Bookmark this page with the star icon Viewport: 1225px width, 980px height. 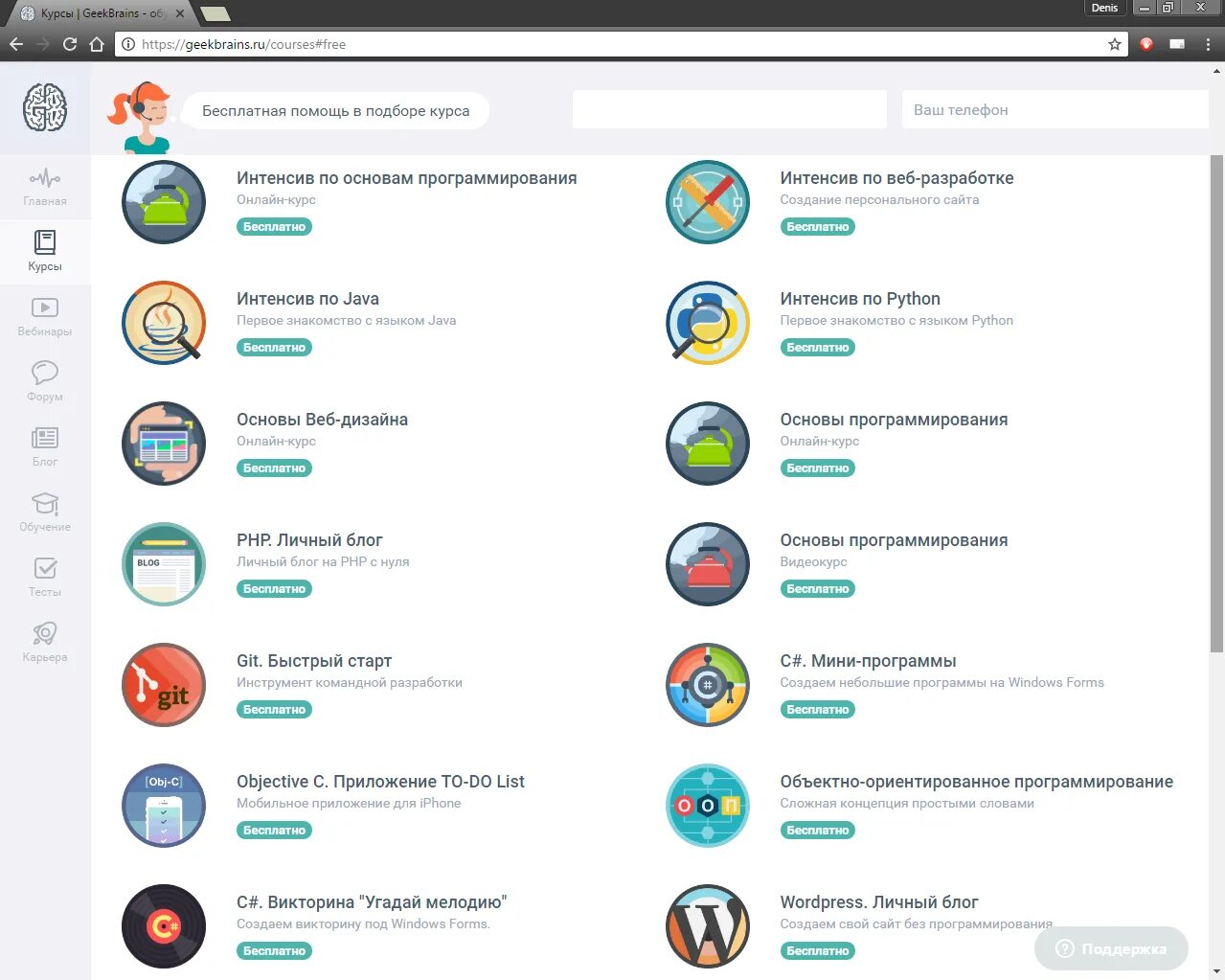point(1115,44)
